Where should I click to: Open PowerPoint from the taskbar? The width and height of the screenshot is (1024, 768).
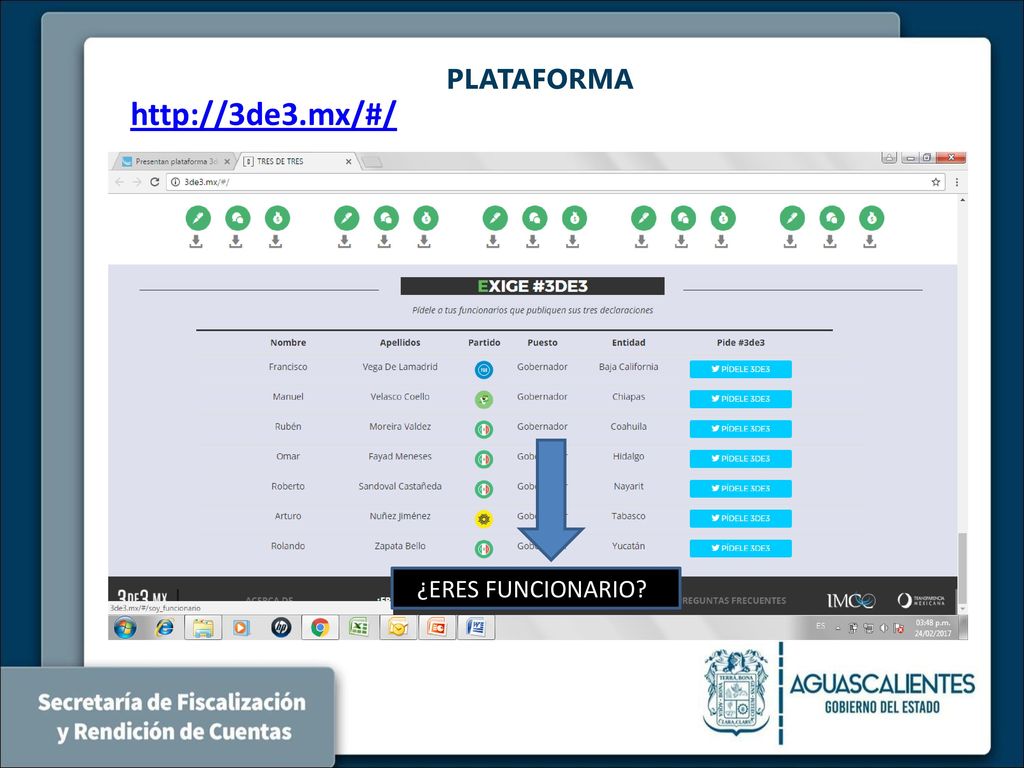pos(437,628)
